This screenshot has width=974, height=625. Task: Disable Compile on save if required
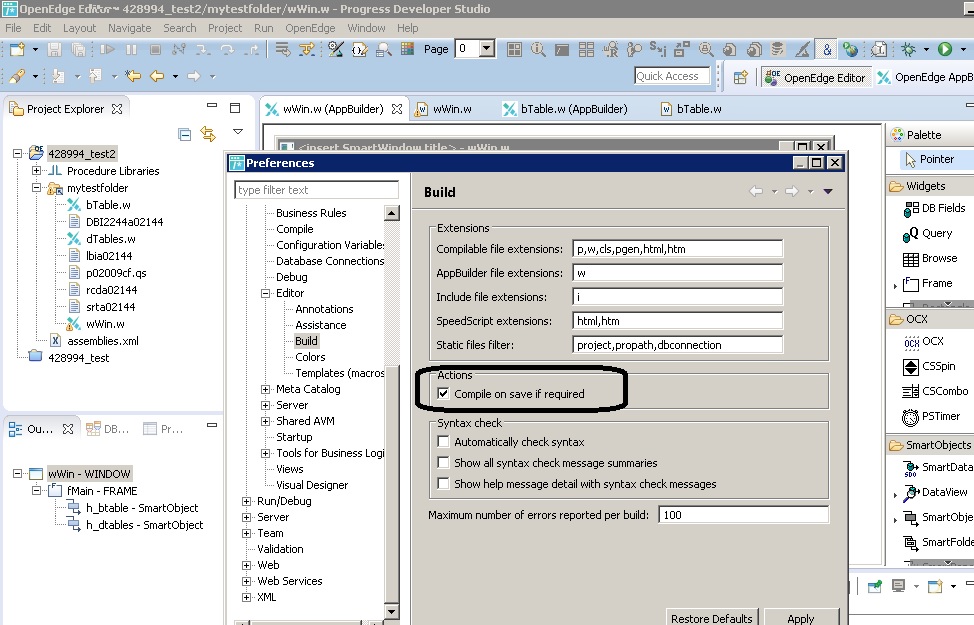(x=443, y=393)
